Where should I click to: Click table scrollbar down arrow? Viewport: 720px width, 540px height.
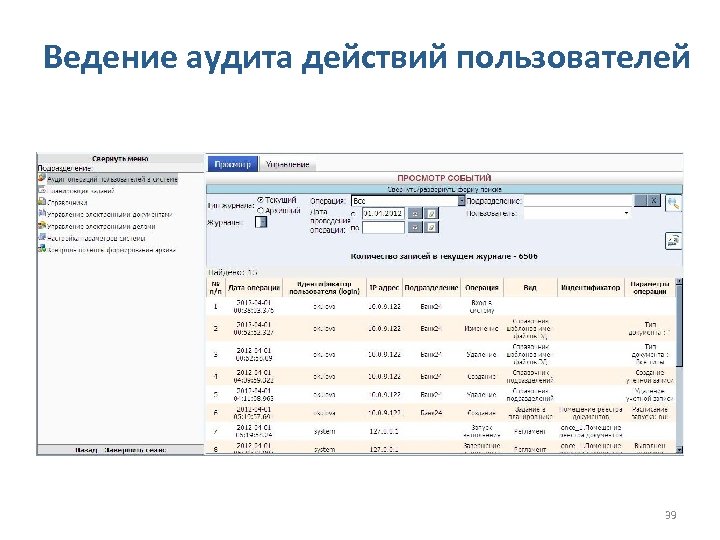click(680, 450)
